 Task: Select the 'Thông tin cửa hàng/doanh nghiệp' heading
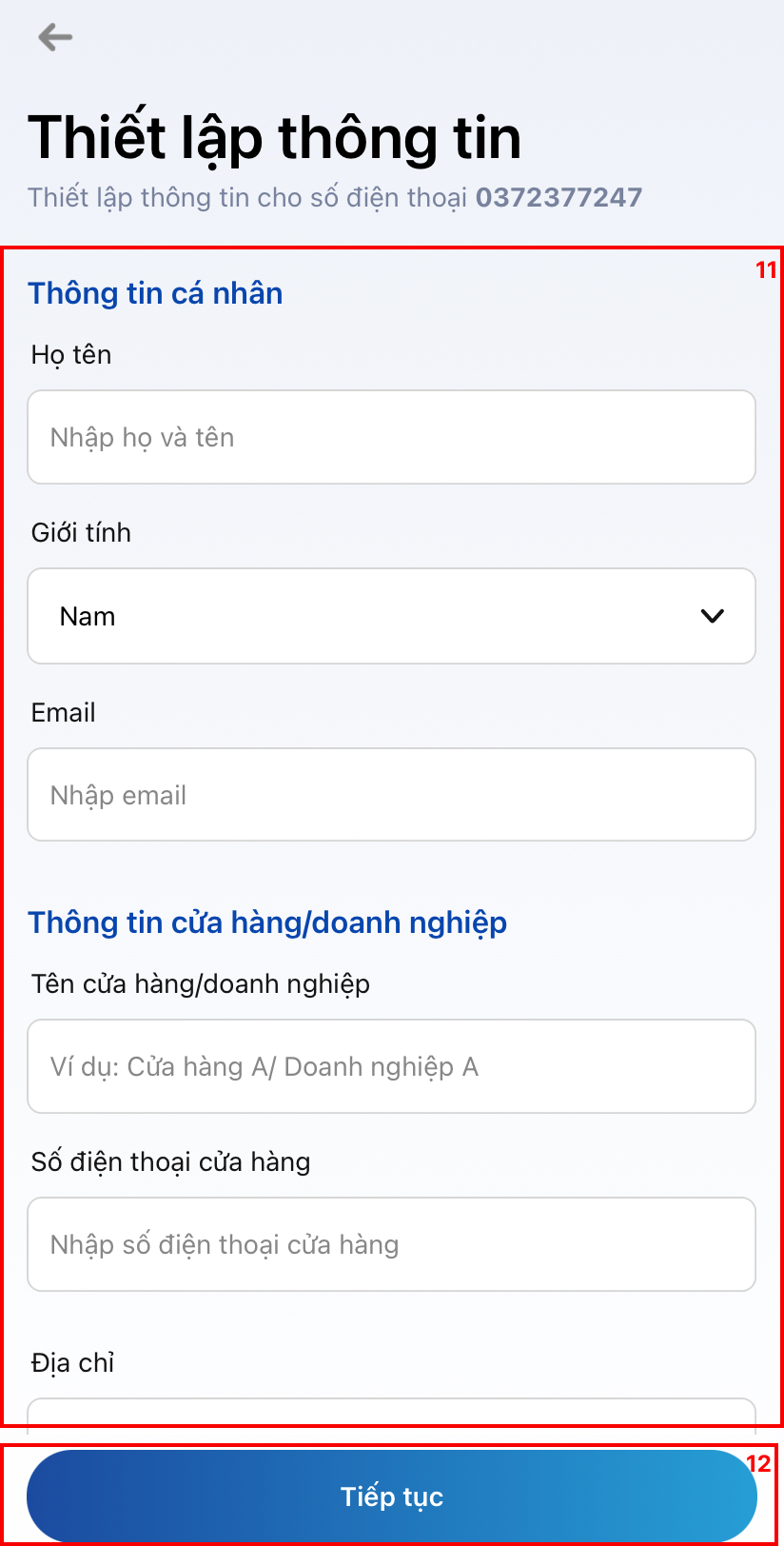click(267, 922)
